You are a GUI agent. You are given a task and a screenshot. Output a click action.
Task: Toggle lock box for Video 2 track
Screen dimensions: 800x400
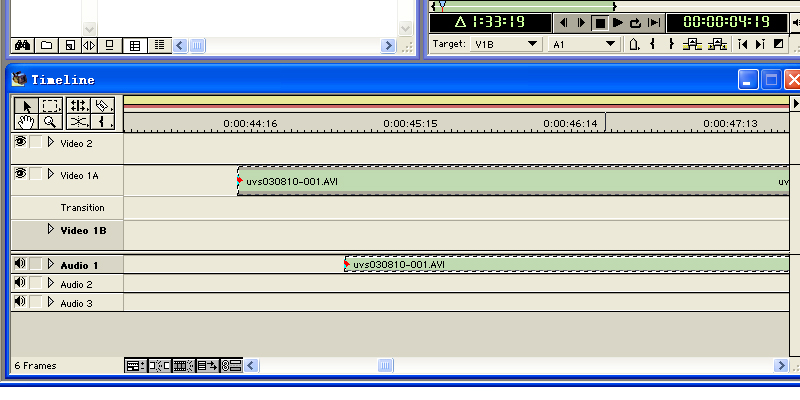point(35,142)
